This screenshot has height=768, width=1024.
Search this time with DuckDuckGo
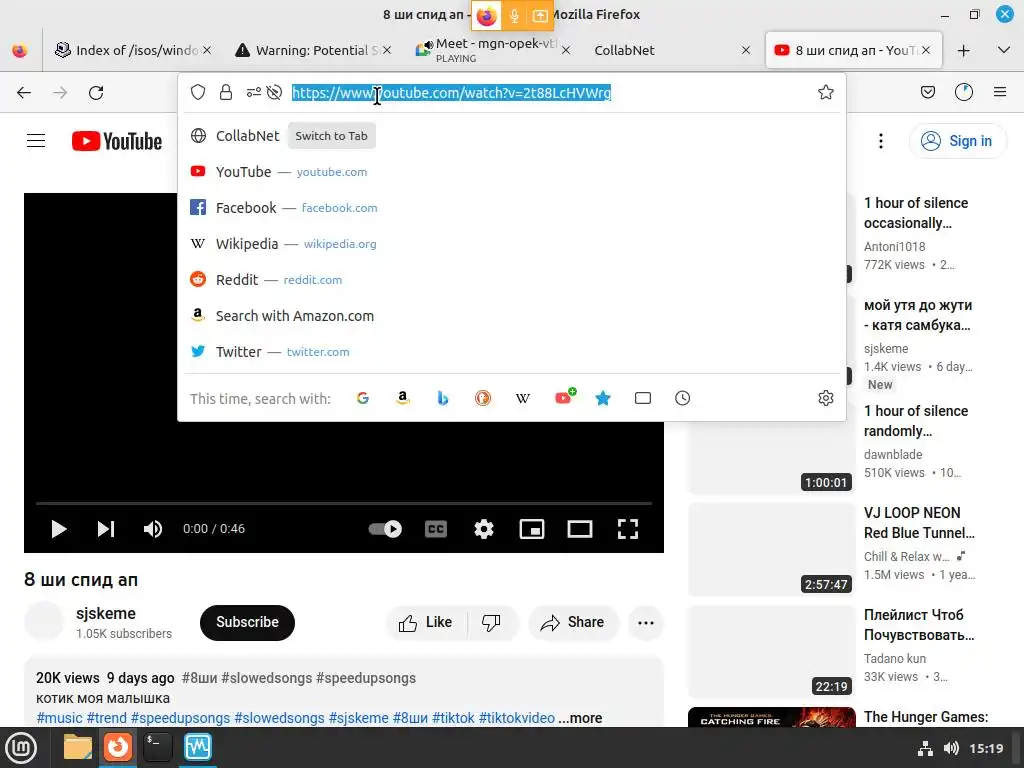(483, 398)
